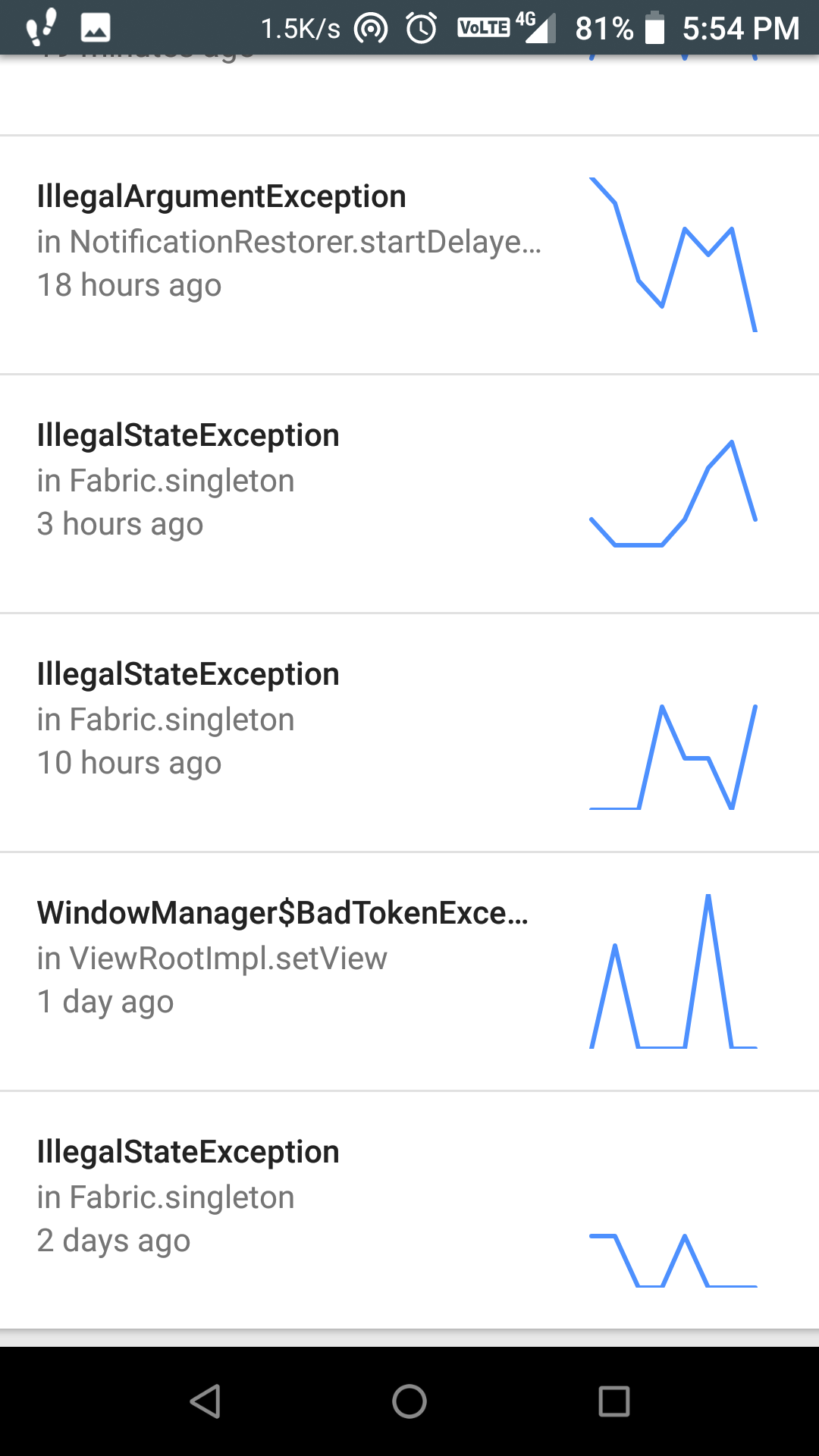Open the IllegalArgumentException crash entry

coord(409,256)
